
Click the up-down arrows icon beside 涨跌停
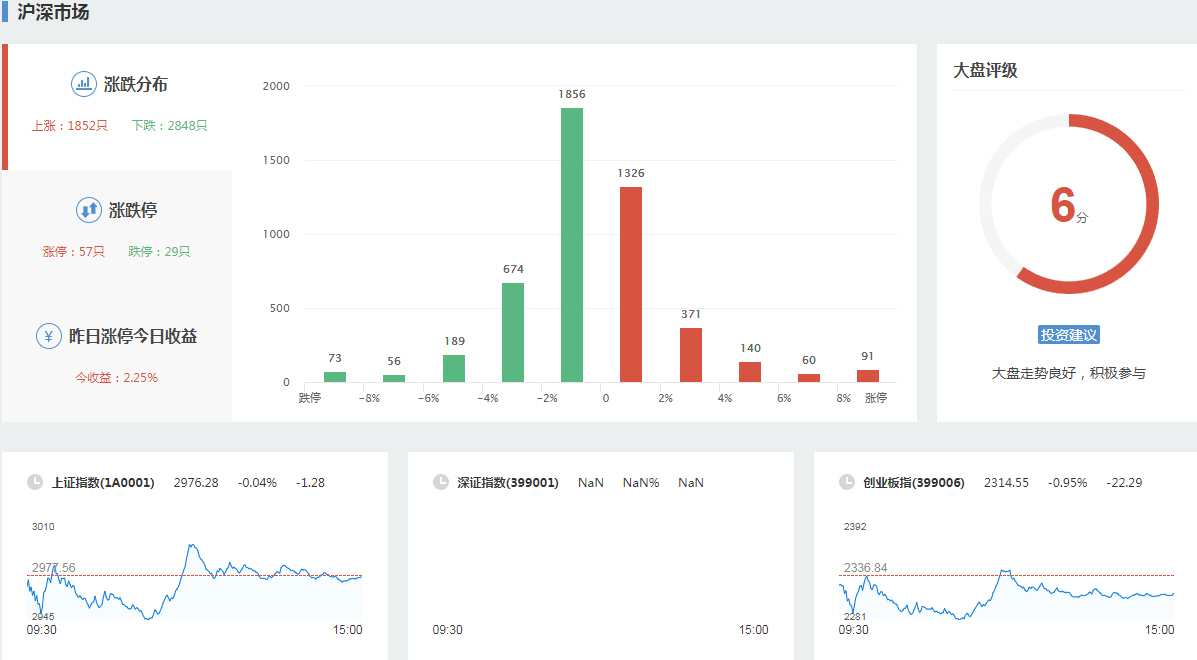click(89, 211)
